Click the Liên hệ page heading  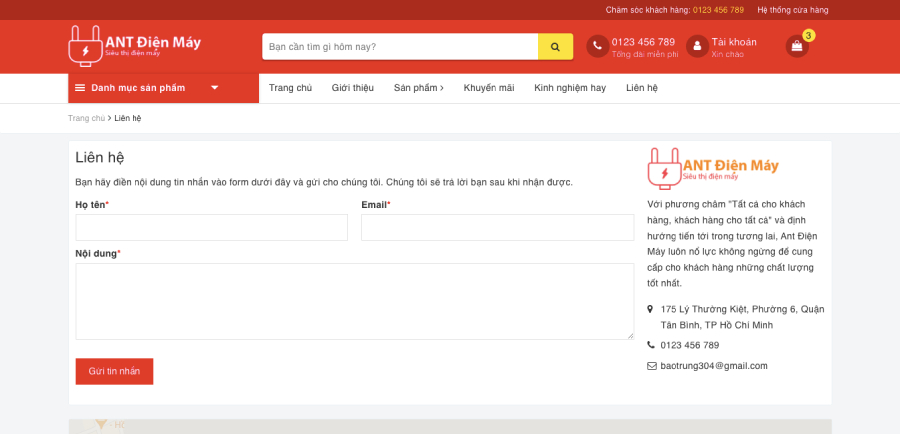point(100,157)
